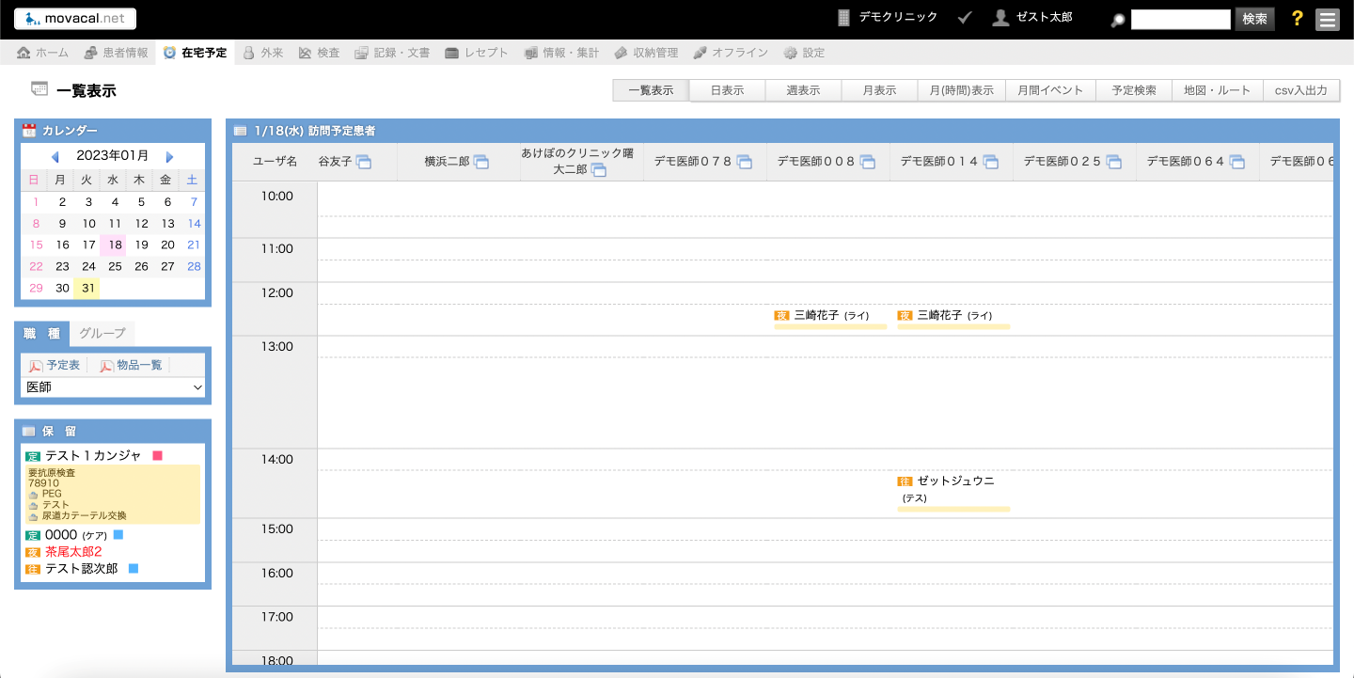
Task: Go to next month in calendar
Action: 170,157
